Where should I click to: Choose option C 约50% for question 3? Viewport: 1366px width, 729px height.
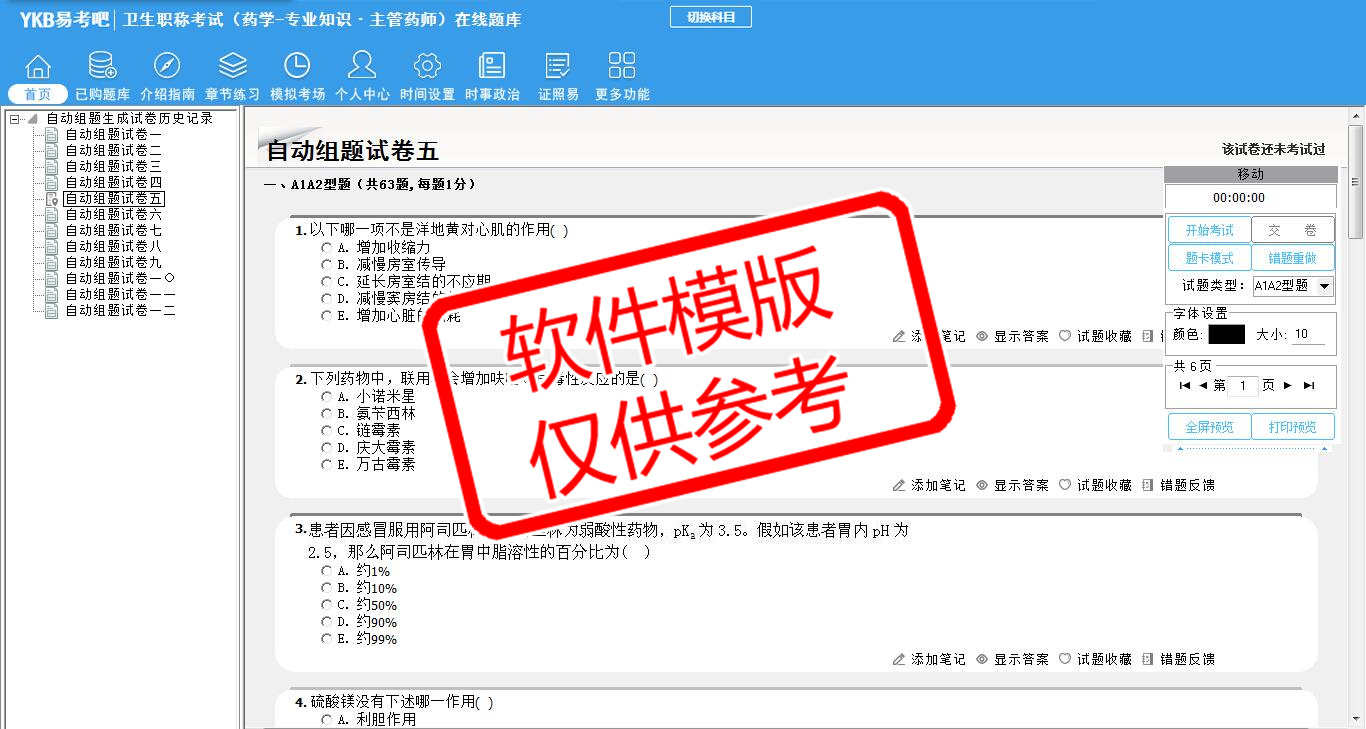[x=326, y=605]
